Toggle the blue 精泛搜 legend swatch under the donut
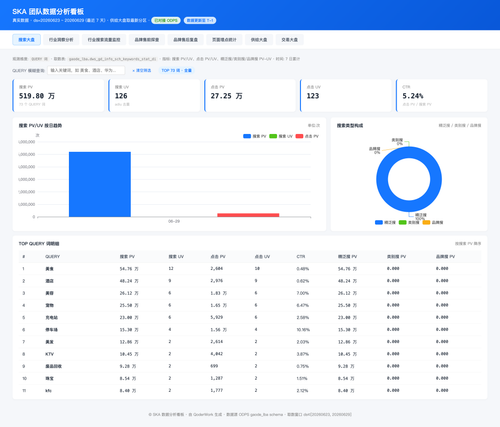This screenshot has width=500, height=427. [379, 222]
